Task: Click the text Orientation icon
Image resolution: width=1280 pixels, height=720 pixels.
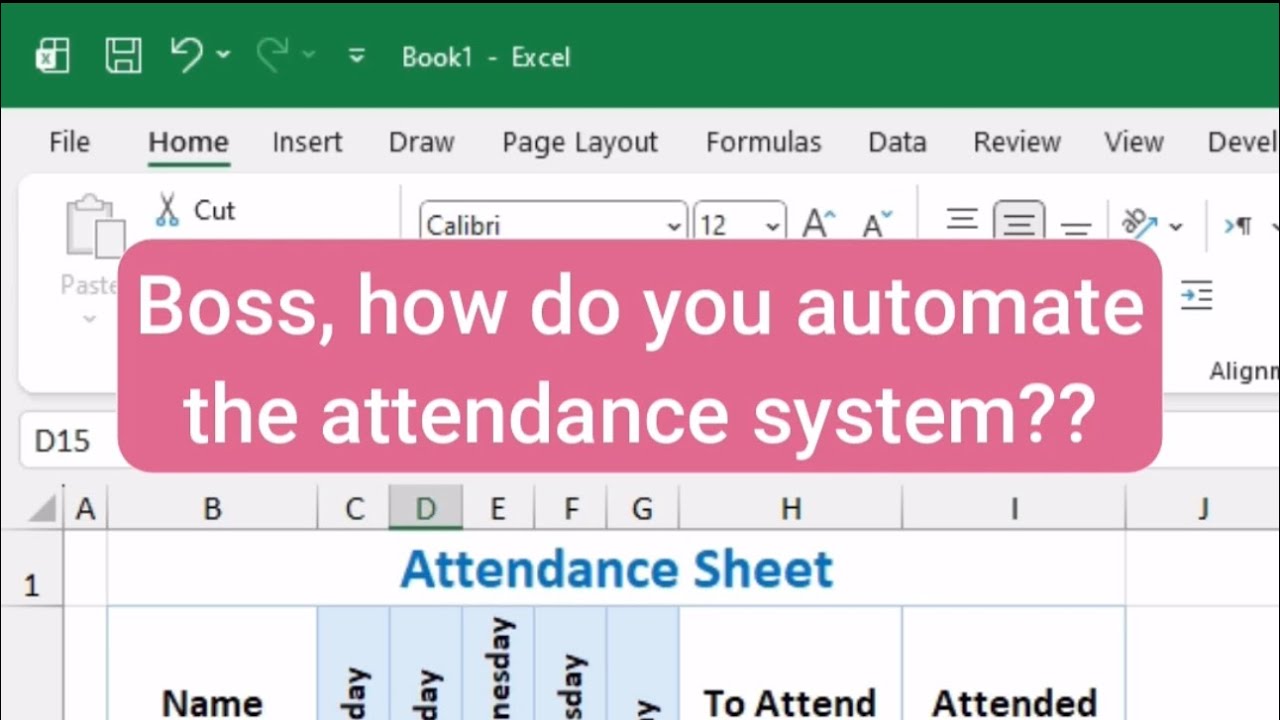Action: coord(1139,223)
